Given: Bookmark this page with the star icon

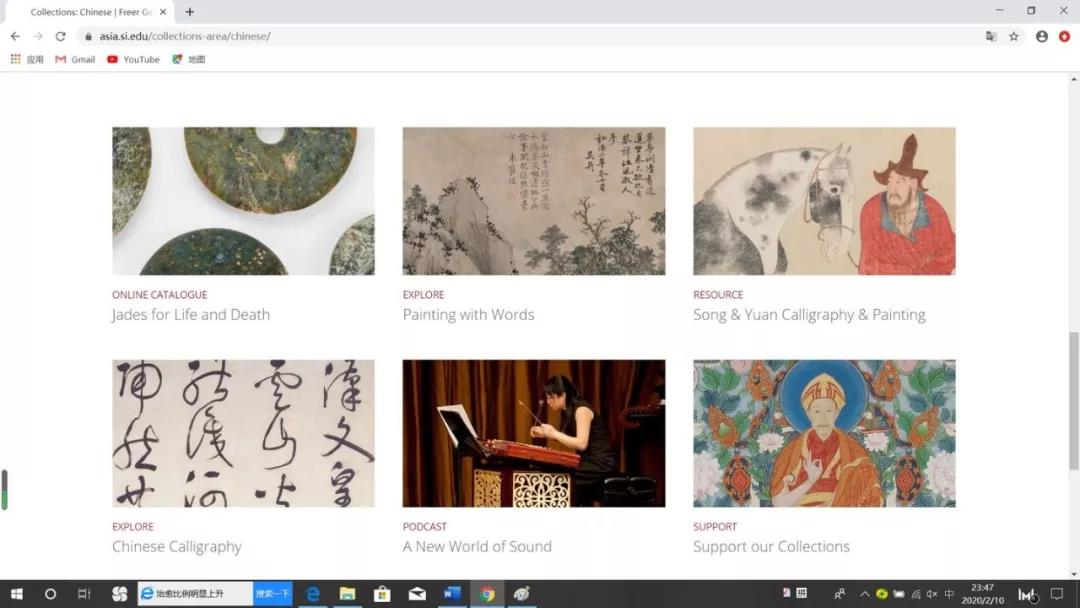Looking at the screenshot, I should tap(1014, 36).
